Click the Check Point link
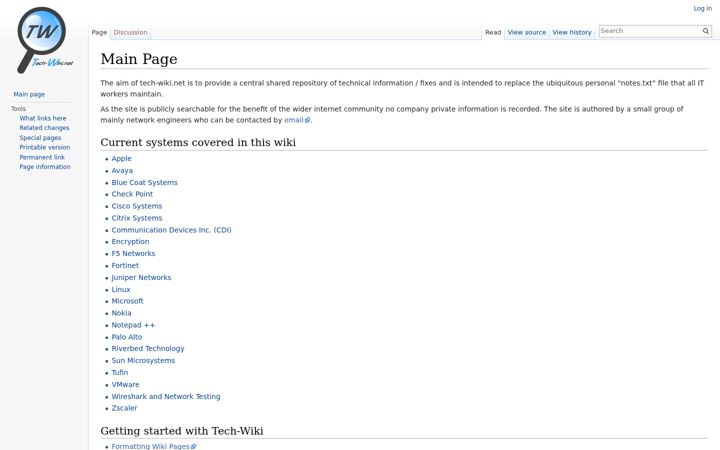This screenshot has height=450, width=720. click(x=132, y=194)
